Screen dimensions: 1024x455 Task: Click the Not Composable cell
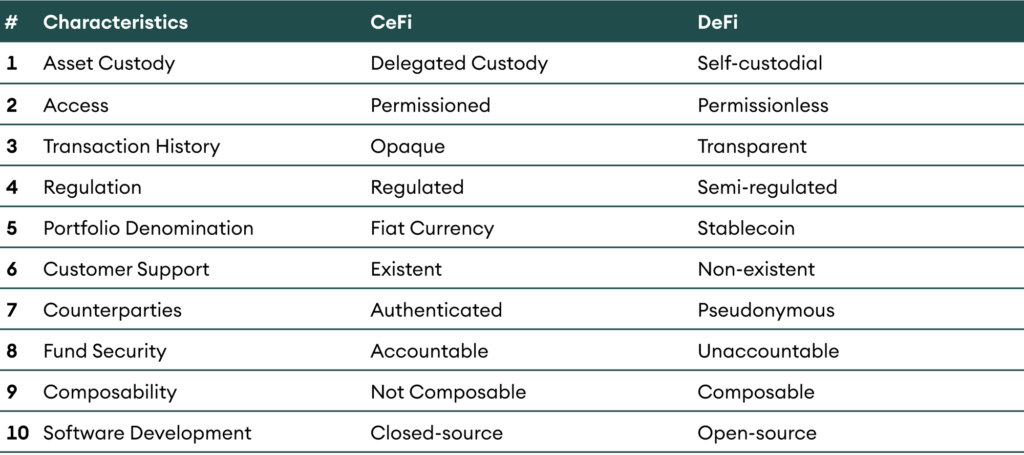point(448,392)
